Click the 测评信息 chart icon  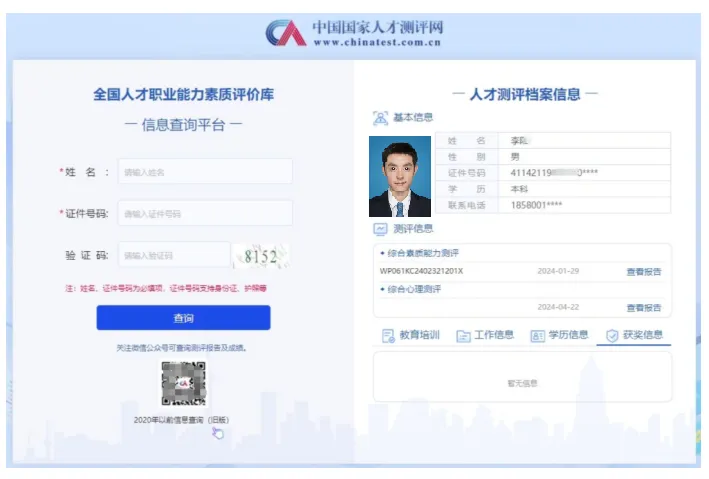click(380, 229)
